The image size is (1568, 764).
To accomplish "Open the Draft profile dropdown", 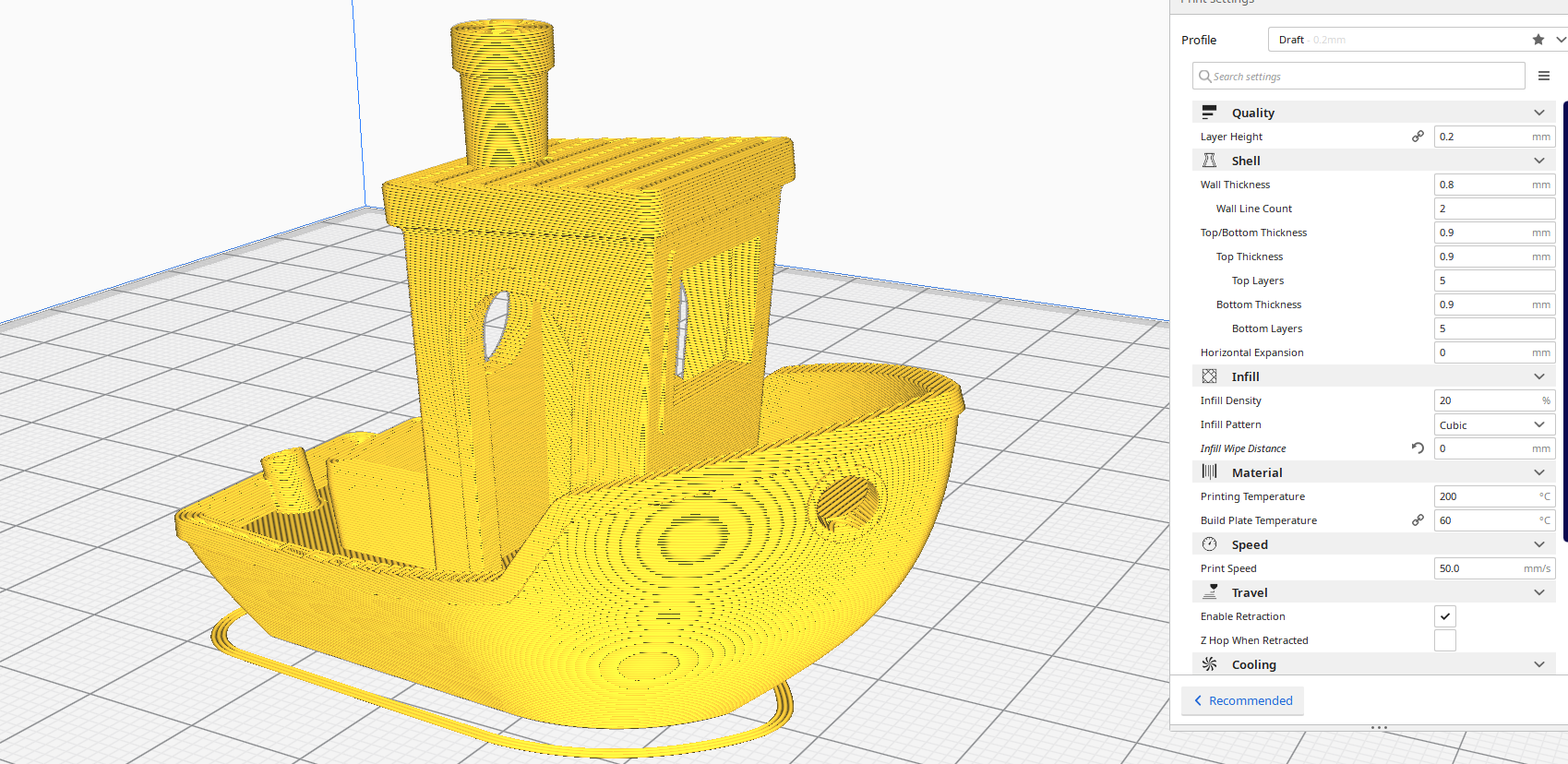I will click(x=1418, y=40).
